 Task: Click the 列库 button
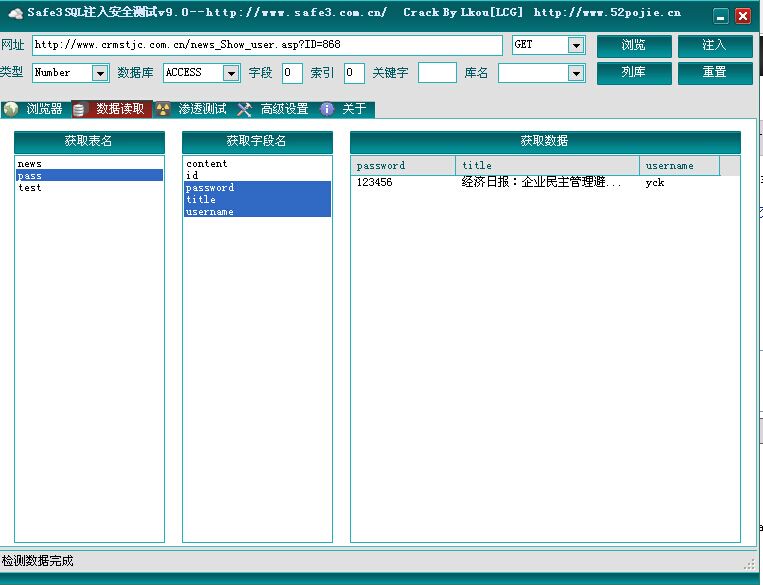pyautogui.click(x=634, y=73)
